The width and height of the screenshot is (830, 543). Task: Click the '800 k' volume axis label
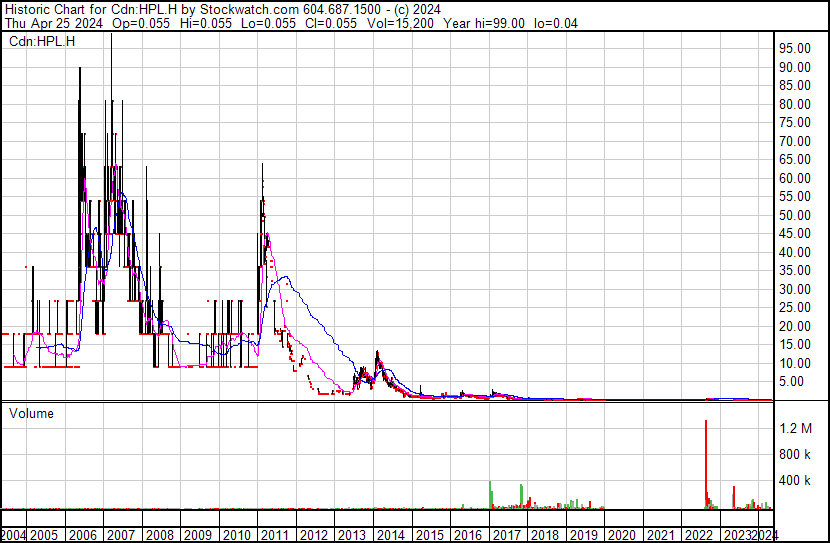[795, 454]
